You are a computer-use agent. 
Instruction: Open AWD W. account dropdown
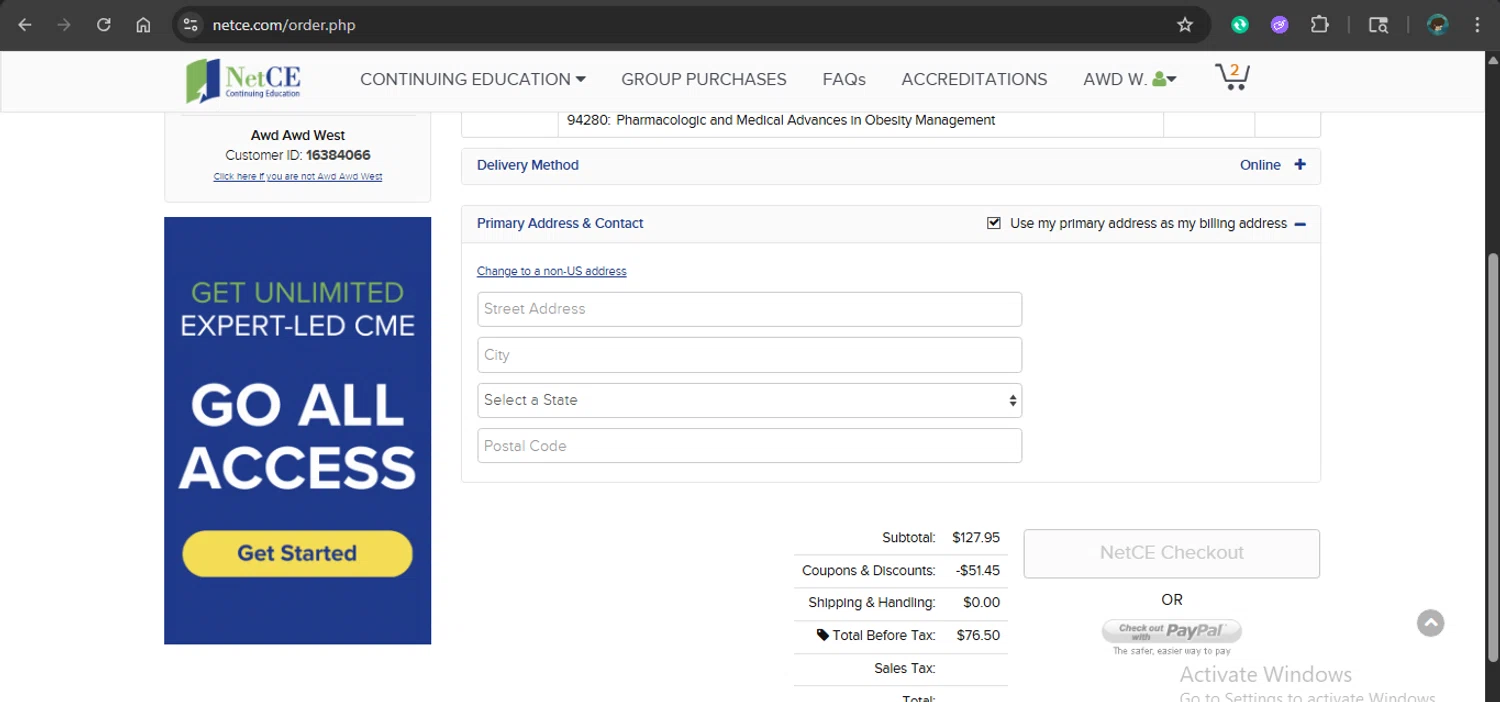point(1129,79)
